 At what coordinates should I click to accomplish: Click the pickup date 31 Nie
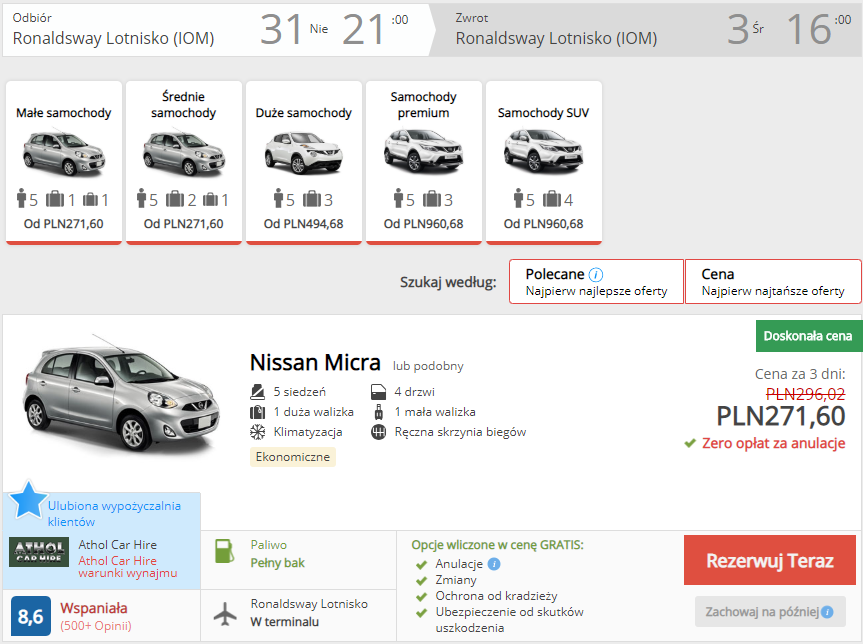pos(294,29)
